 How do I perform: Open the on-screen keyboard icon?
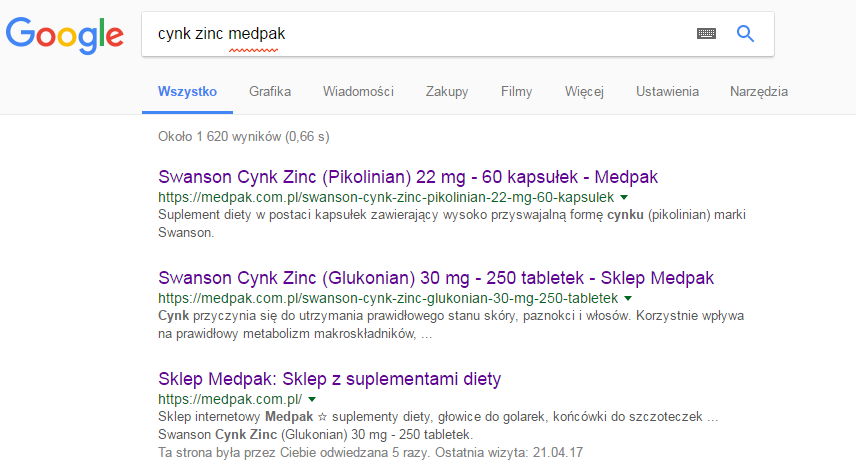tap(707, 33)
